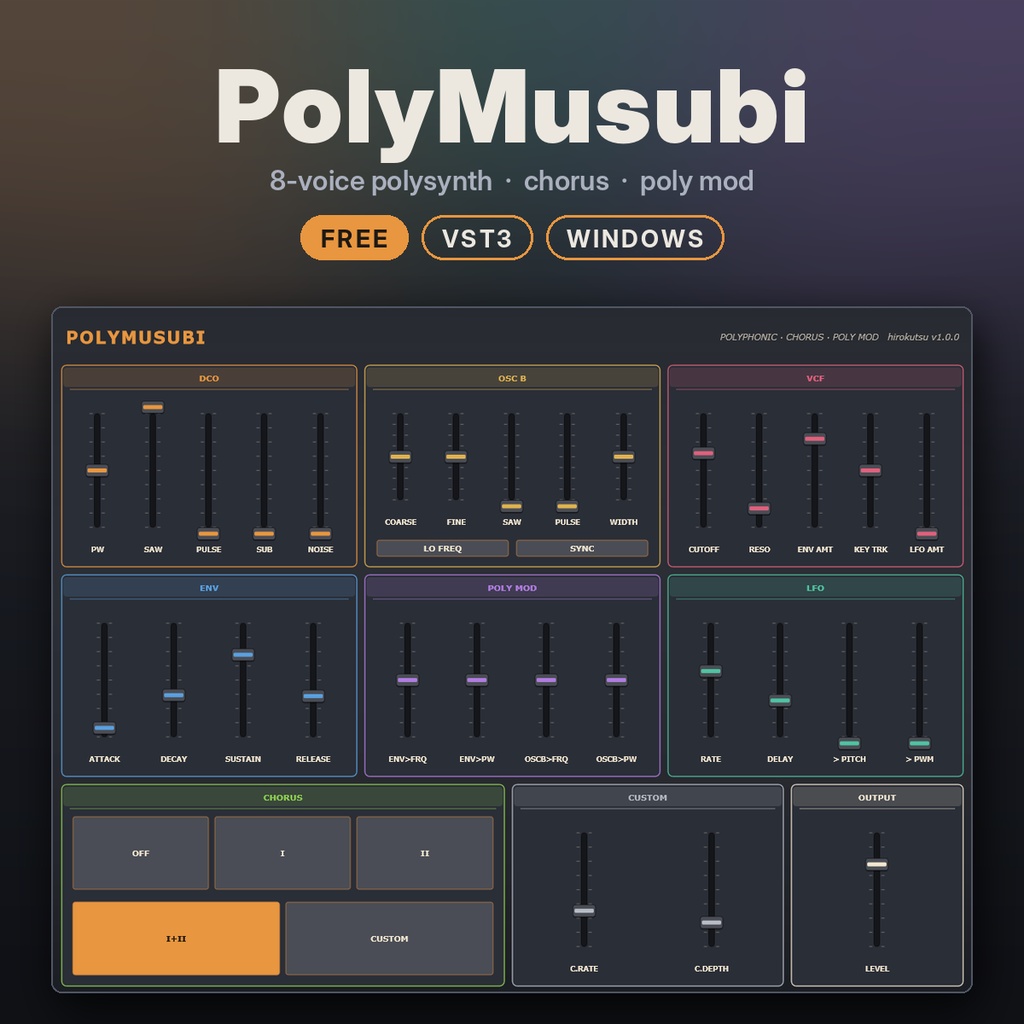Click the POLY MOD ENV>FRQ slider handle
The height and width of the screenshot is (1024, 1024).
coord(408,680)
